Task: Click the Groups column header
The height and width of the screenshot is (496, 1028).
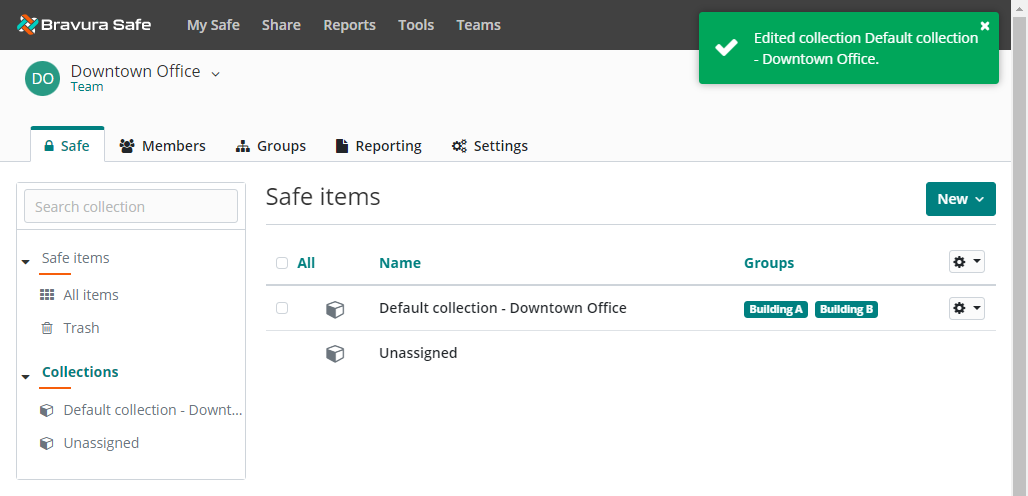Action: click(769, 263)
